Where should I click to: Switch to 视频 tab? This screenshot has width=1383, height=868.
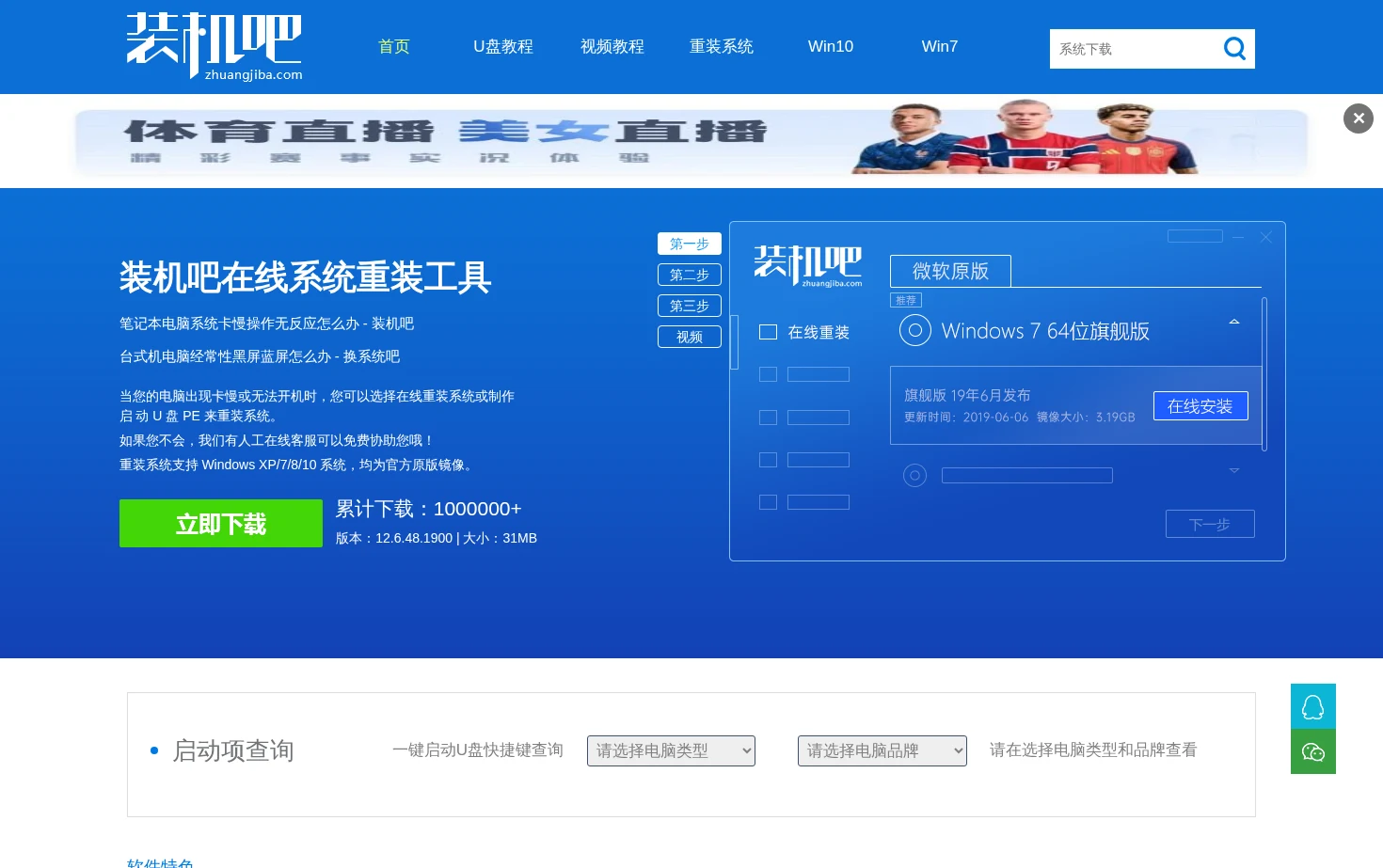click(x=690, y=337)
